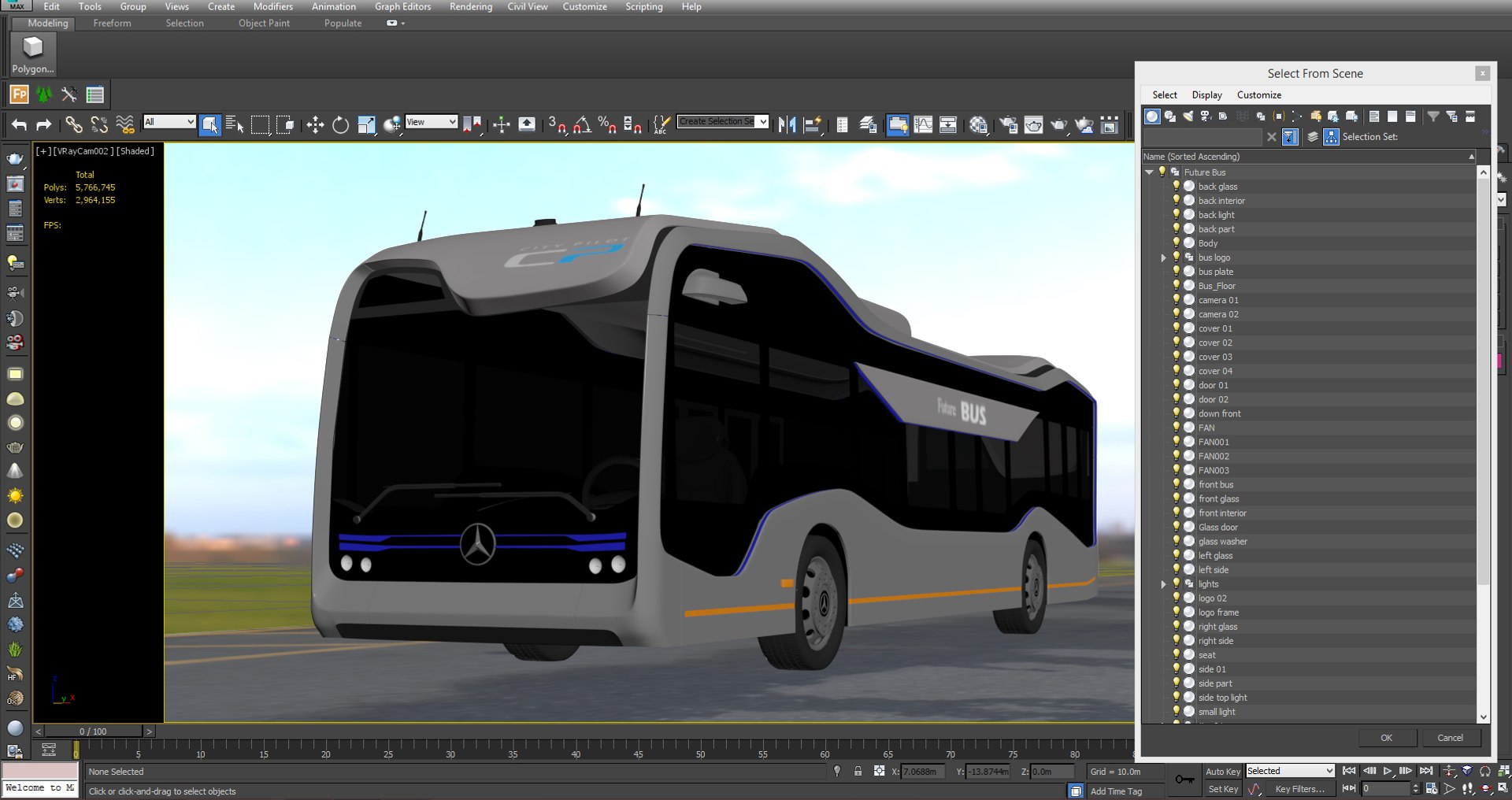Image resolution: width=1512 pixels, height=800 pixels.
Task: Collapse the Future Bus group
Action: [x=1150, y=172]
